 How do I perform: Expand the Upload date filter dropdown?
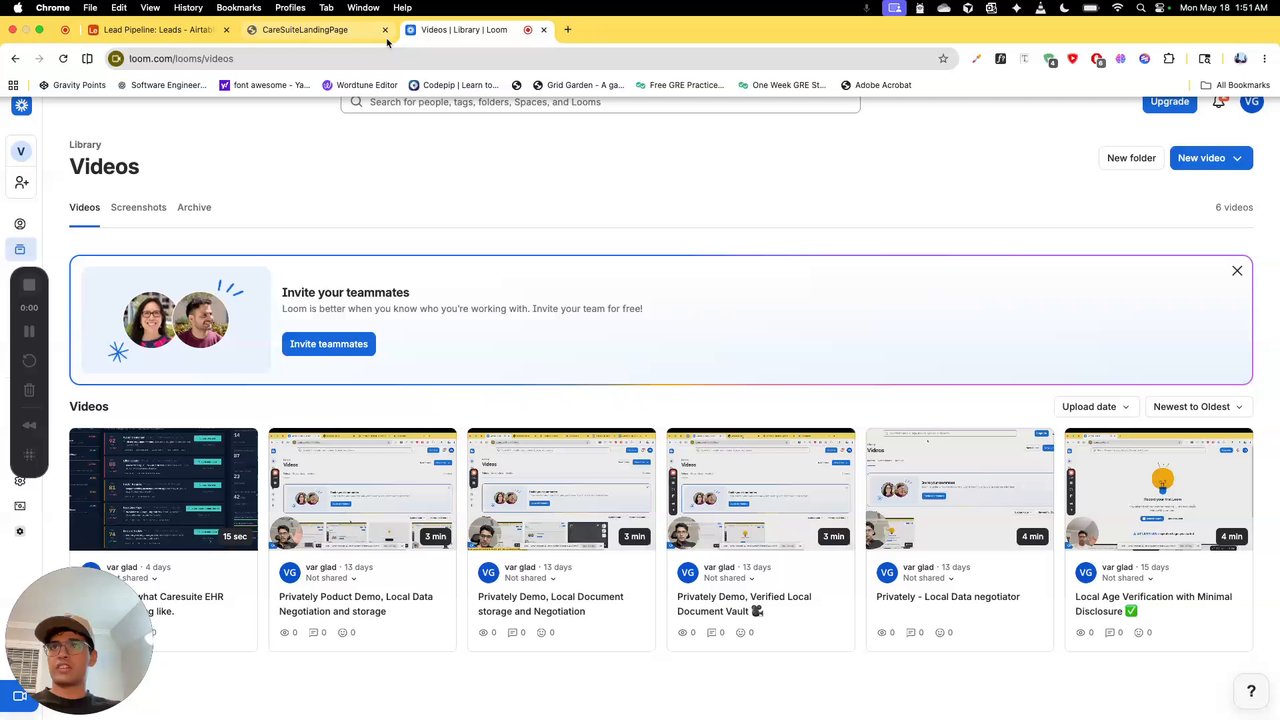[1095, 407]
